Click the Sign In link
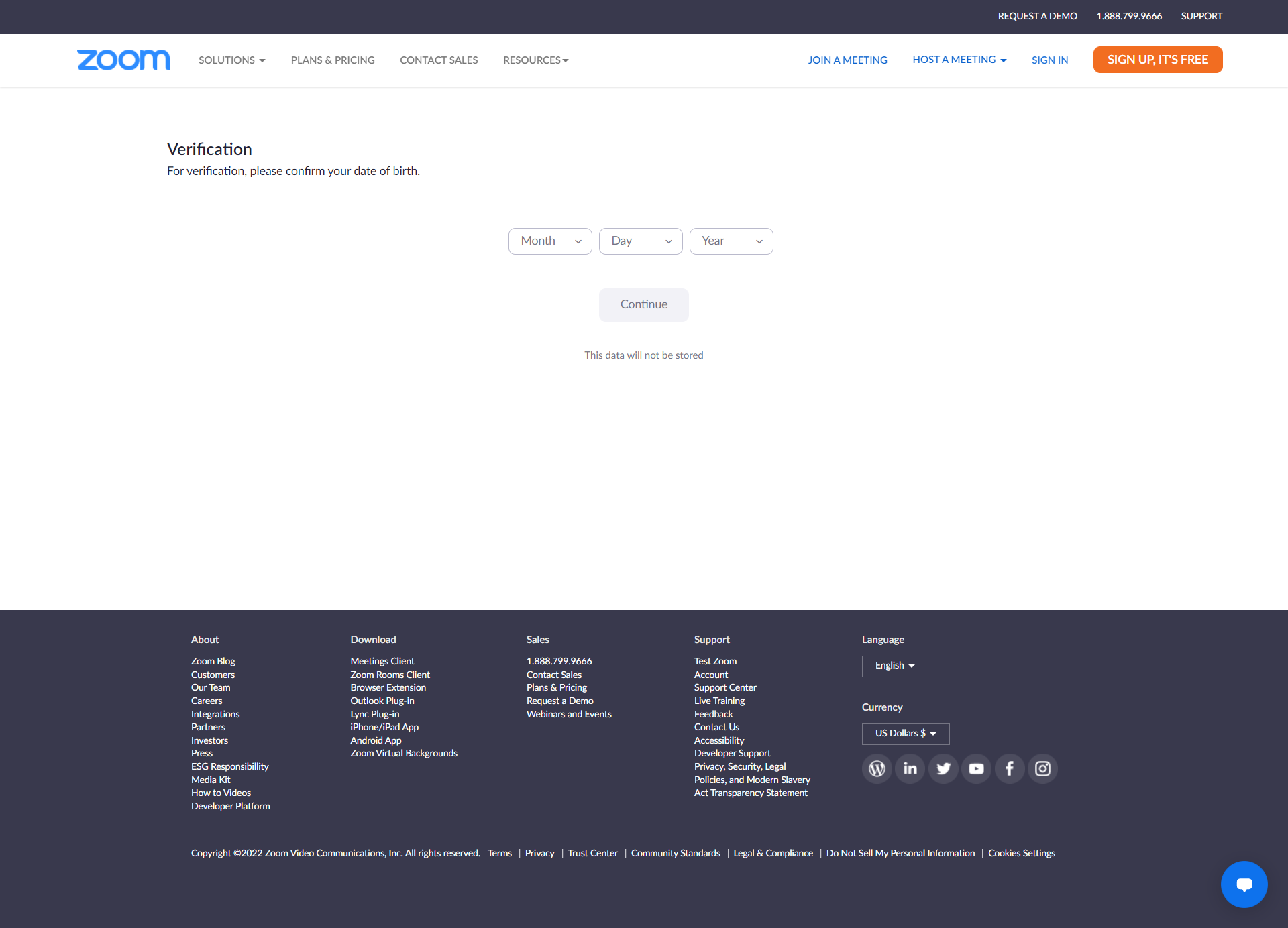Screen dimensions: 1288x928 [1050, 60]
